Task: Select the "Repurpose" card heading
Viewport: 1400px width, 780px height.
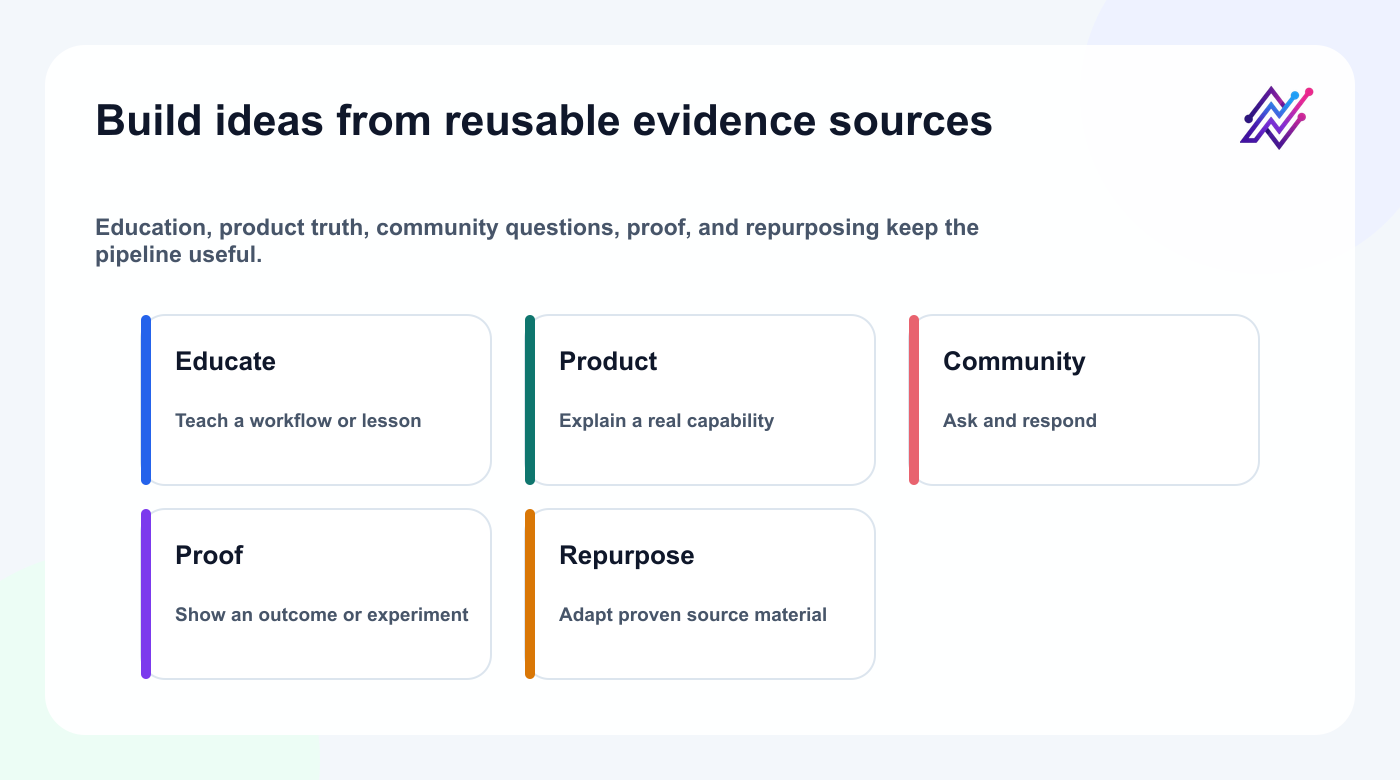Action: pyautogui.click(x=626, y=555)
